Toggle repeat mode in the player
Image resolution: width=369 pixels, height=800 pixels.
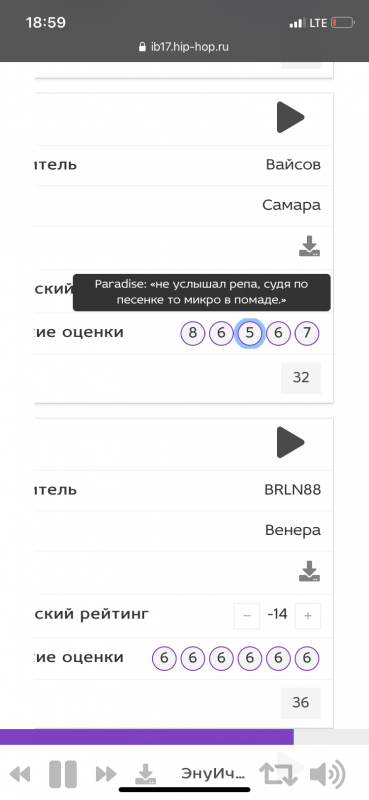pos(278,774)
